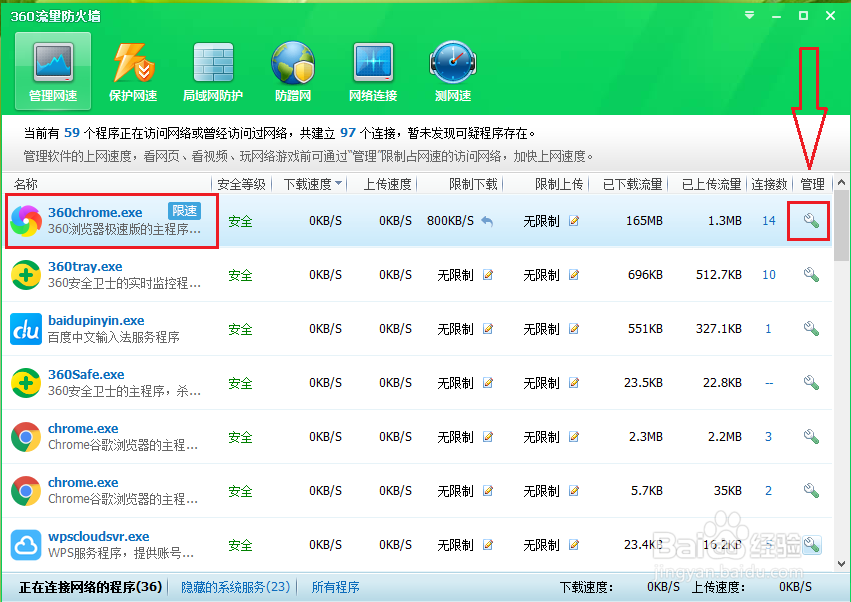Viewport: 851px width, 602px height.
Task: Open the 测网速 speed test section
Action: pyautogui.click(x=453, y=71)
